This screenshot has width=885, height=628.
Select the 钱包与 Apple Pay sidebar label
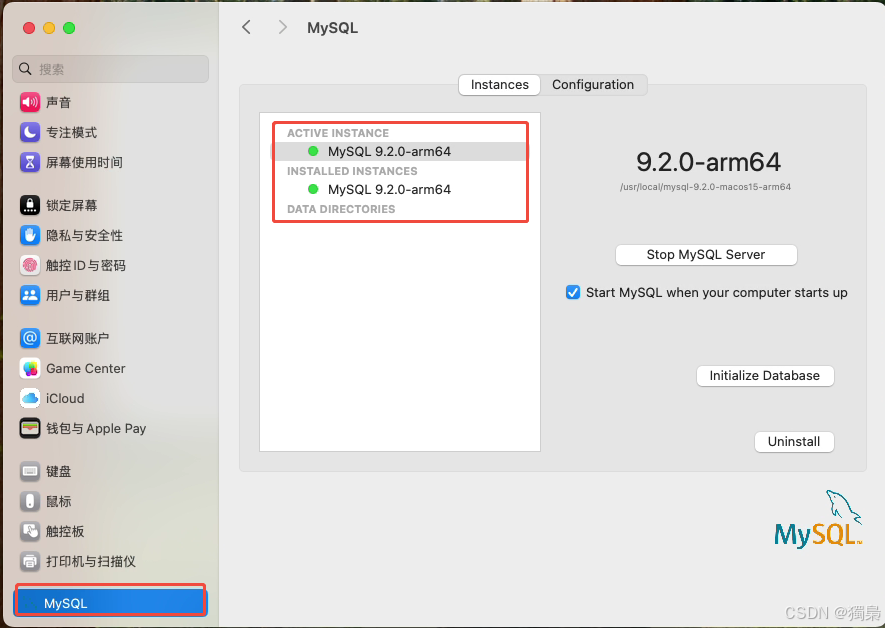pos(96,428)
